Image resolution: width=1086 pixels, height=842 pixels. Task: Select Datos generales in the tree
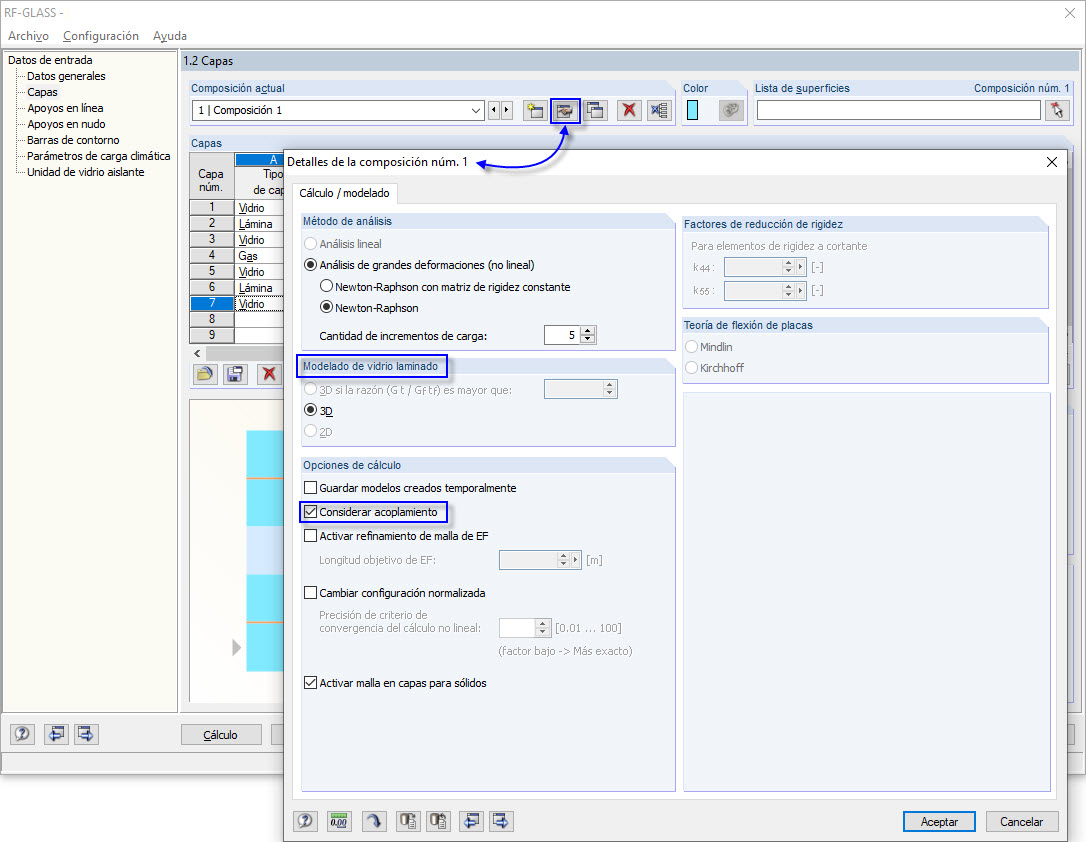(66, 76)
